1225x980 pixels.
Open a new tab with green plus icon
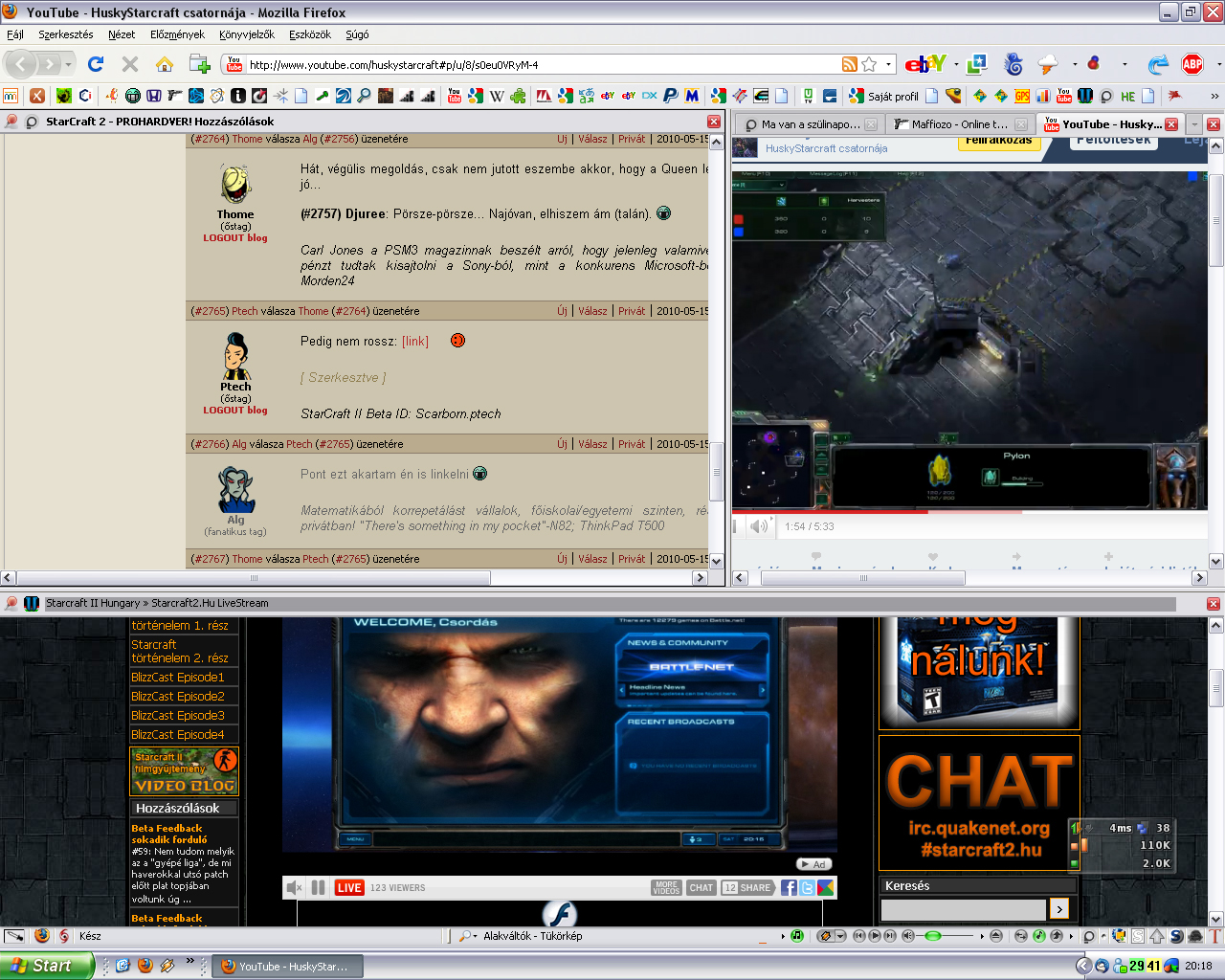point(199,64)
